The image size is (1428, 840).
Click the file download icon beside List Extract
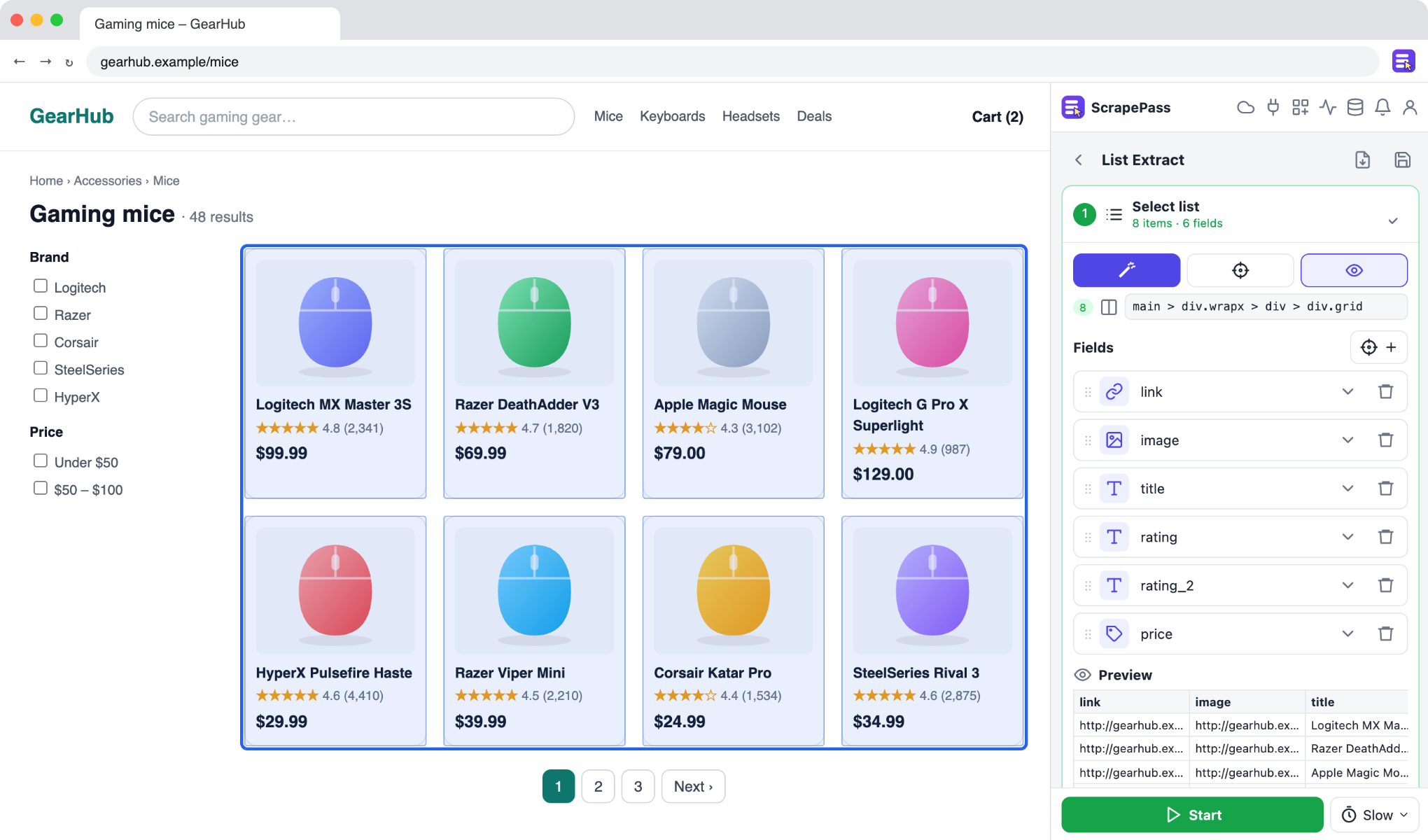(1362, 160)
